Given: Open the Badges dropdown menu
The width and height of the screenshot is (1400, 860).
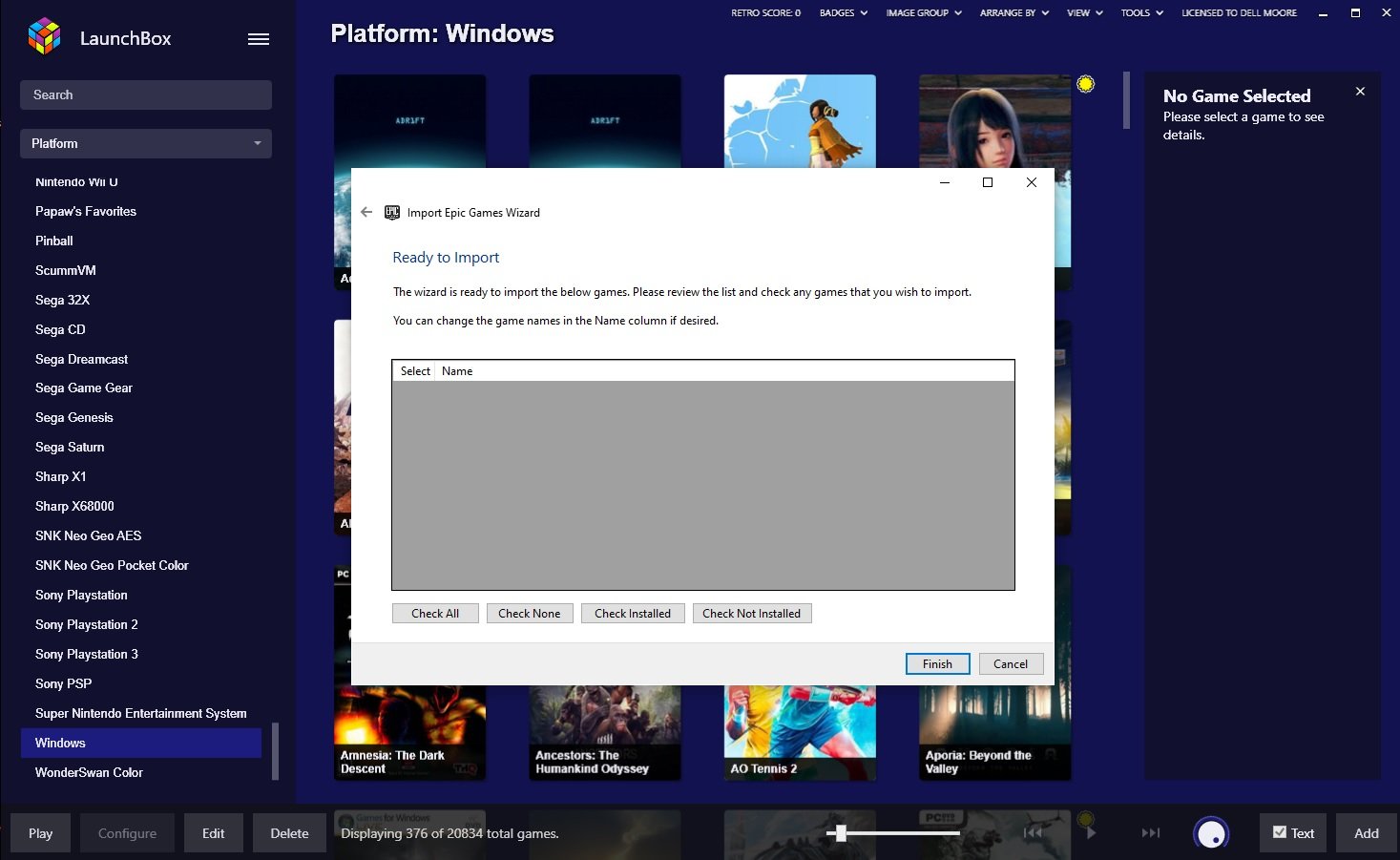Looking at the screenshot, I should click(x=844, y=13).
